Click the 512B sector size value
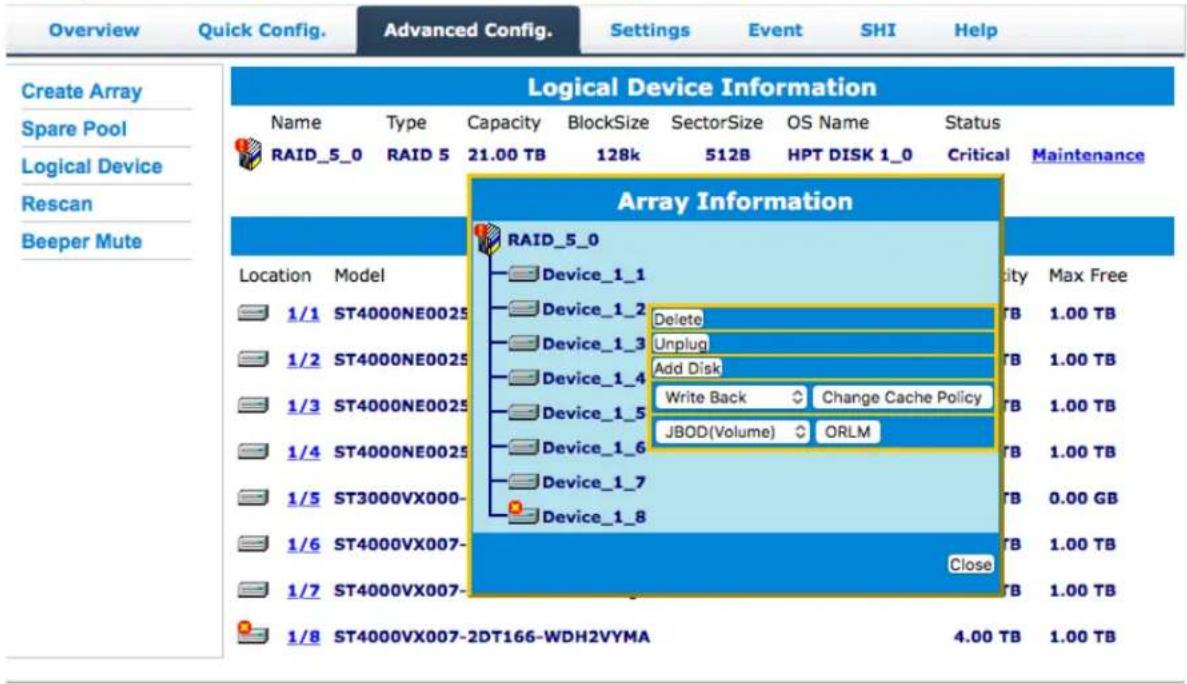This screenshot has width=1187, height=684. click(x=727, y=155)
